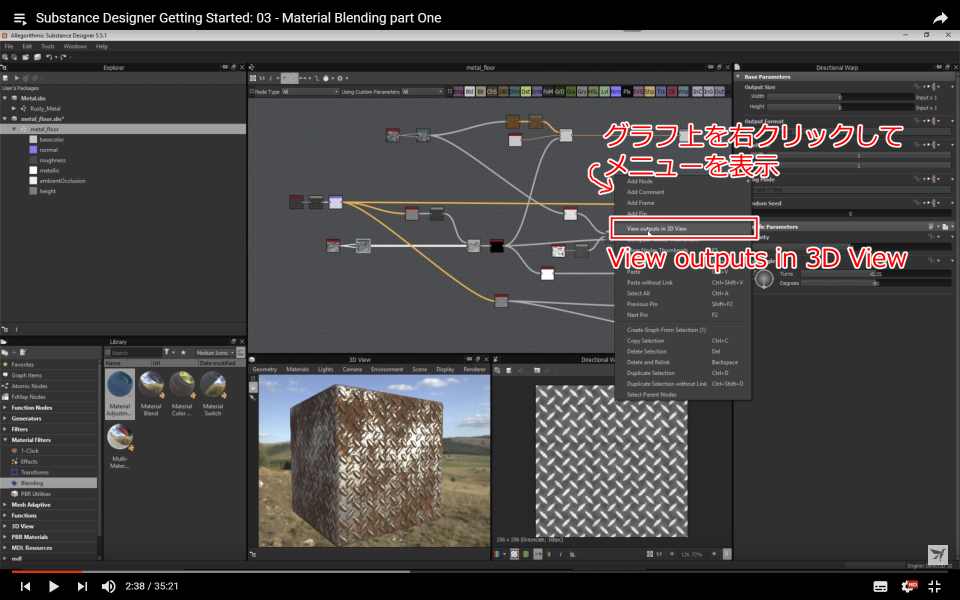Image resolution: width=960 pixels, height=600 pixels.
Task: Open Using Custom Parameters dropdown
Action: click(422, 92)
